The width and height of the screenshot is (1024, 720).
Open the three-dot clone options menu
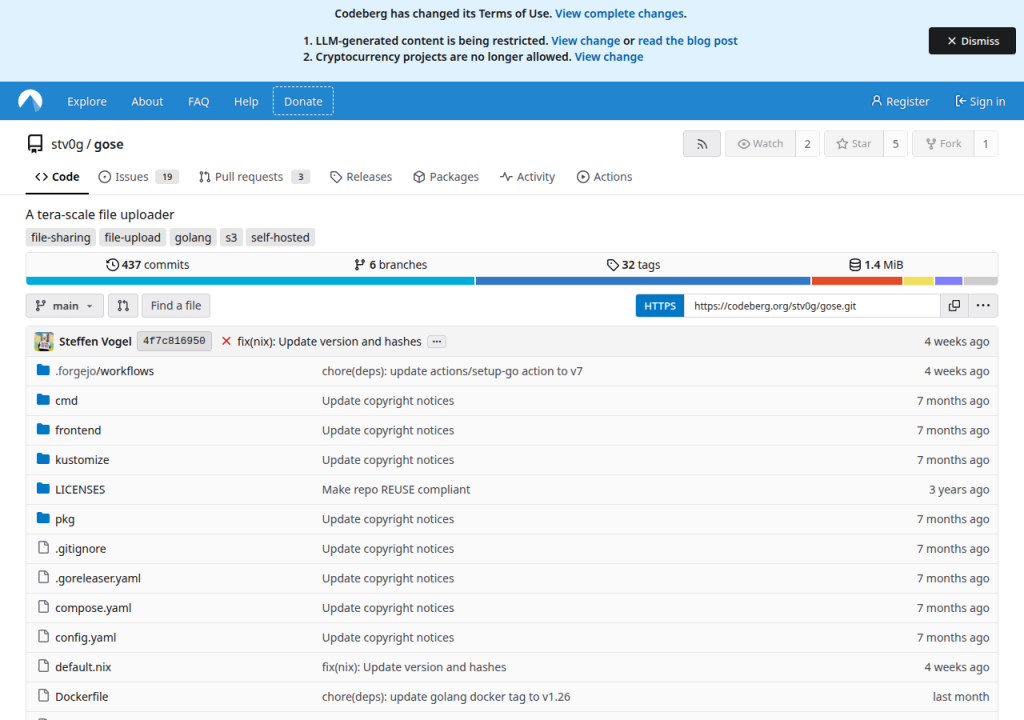(983, 306)
